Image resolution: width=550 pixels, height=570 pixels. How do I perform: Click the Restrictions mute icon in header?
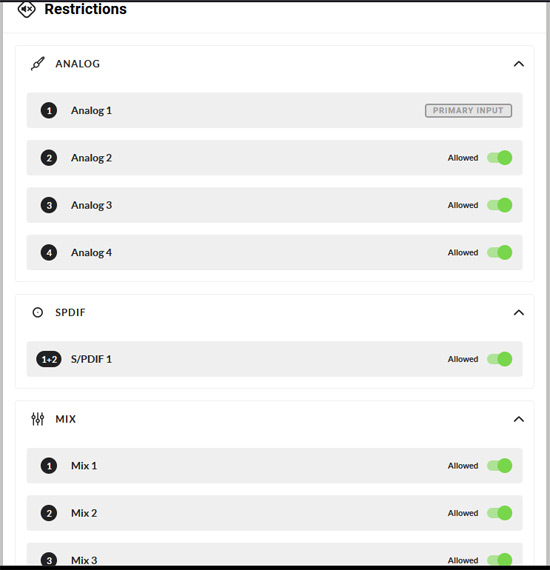pyautogui.click(x=27, y=9)
